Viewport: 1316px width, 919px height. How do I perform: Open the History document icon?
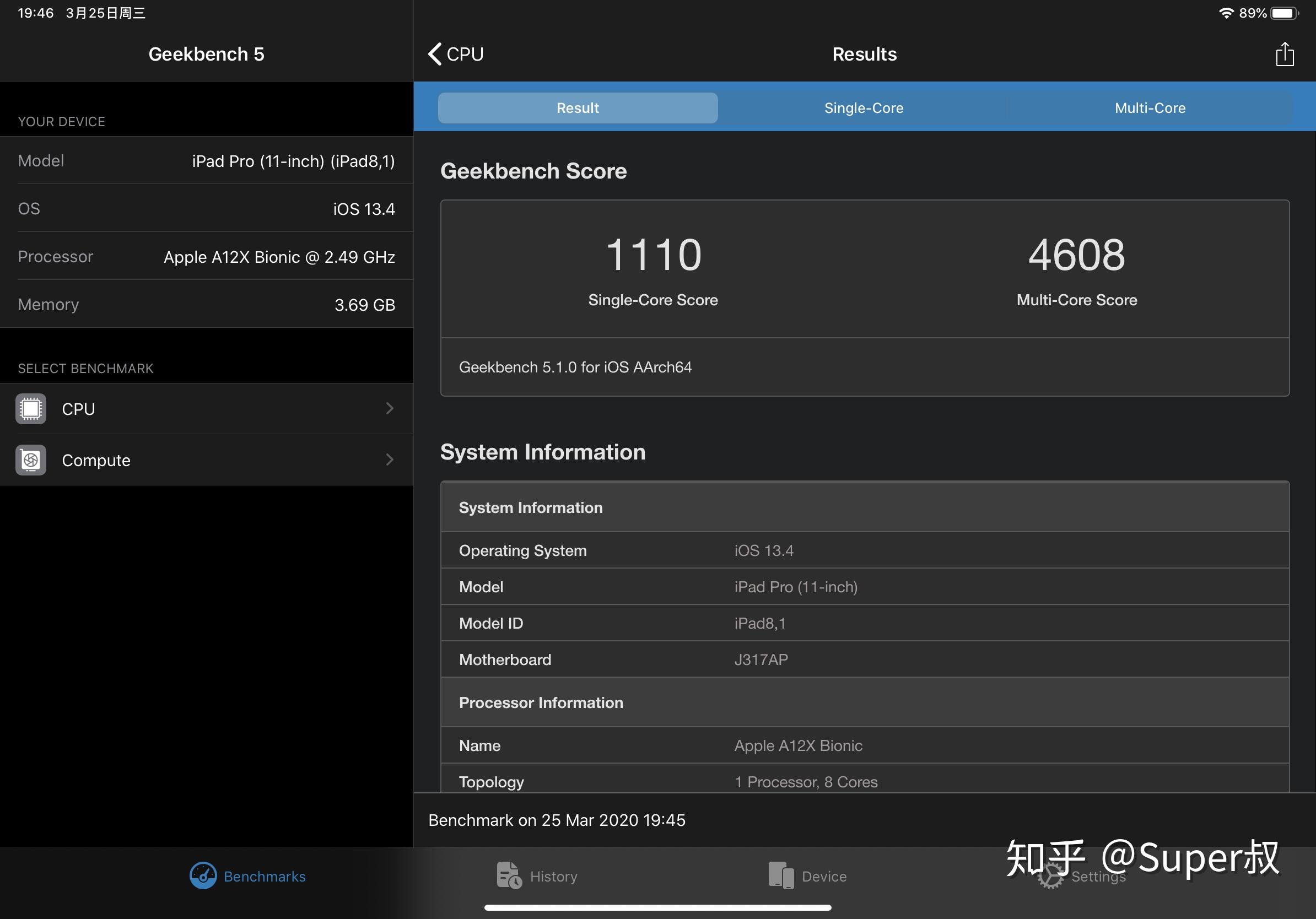click(509, 875)
